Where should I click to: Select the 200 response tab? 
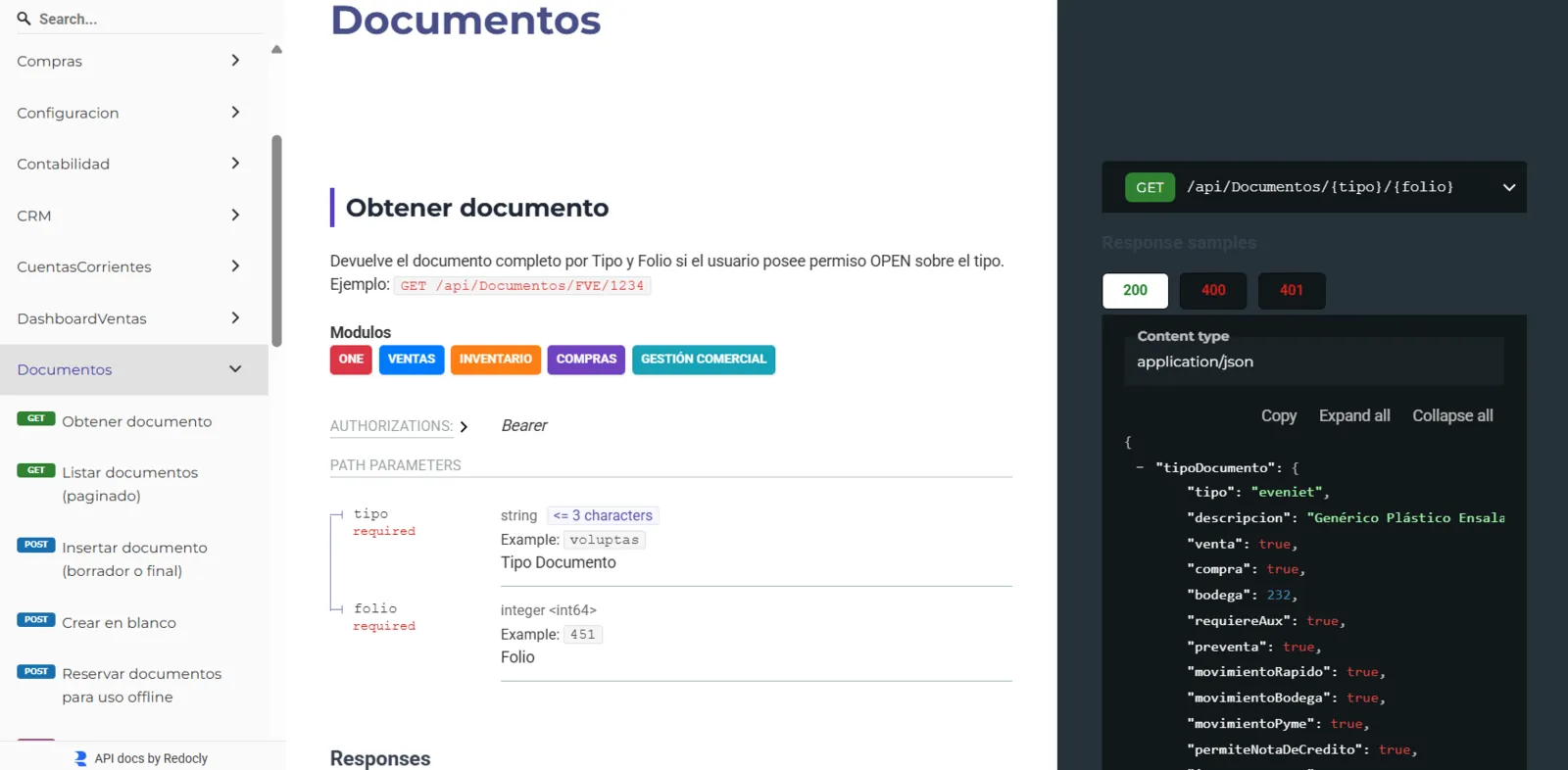pyautogui.click(x=1135, y=290)
